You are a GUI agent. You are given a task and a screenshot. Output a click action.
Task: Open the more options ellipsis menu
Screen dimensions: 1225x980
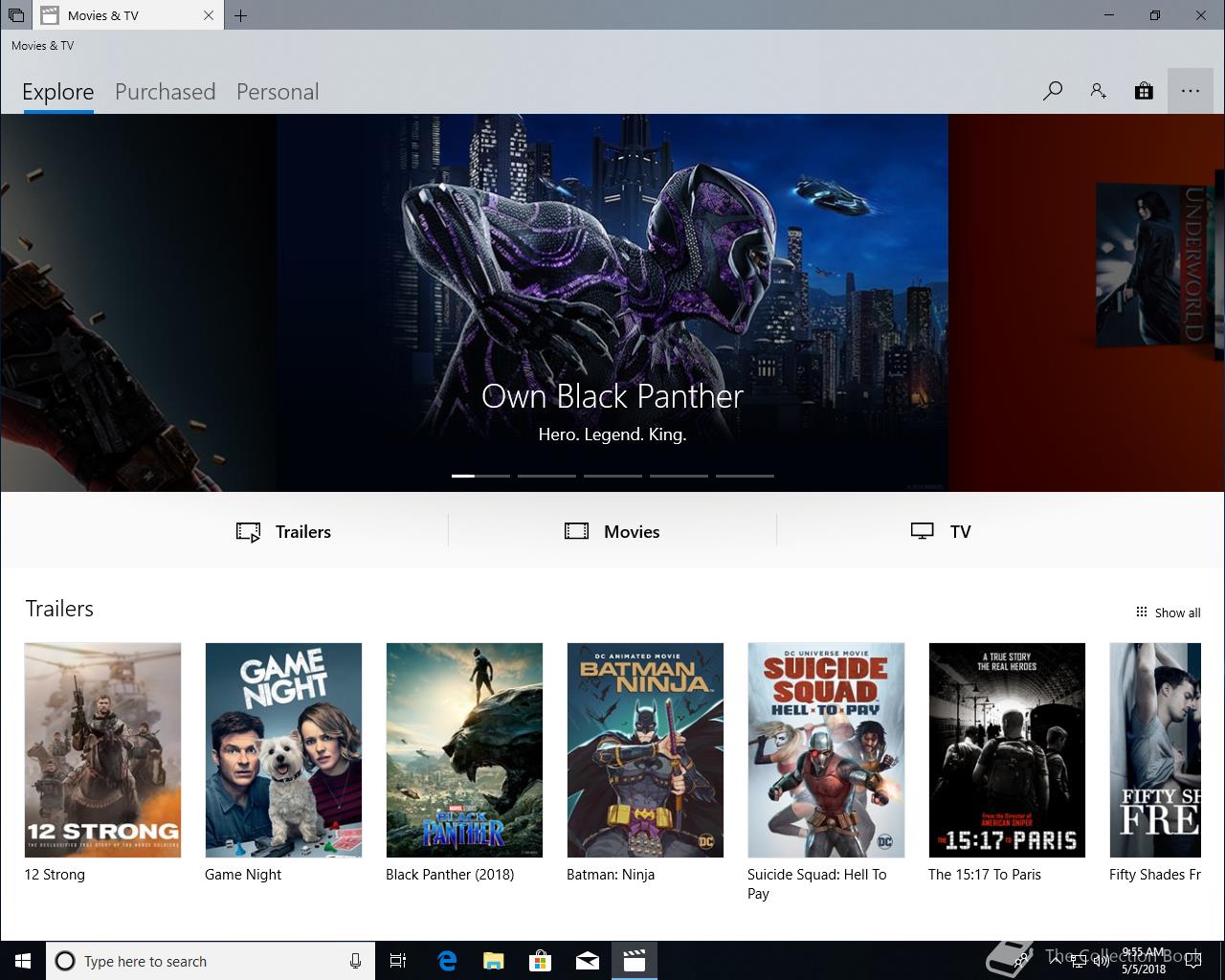[1191, 92]
